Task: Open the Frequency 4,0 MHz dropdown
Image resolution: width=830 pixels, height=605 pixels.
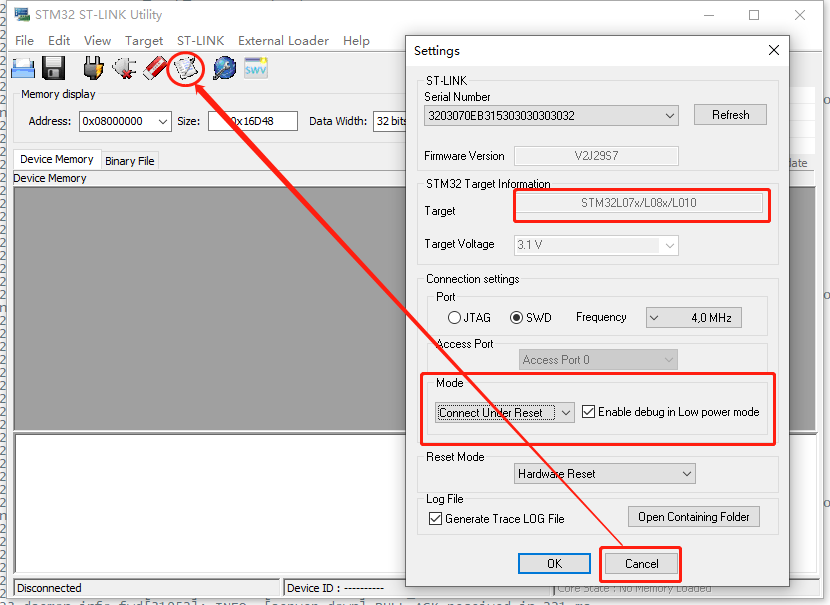Action: tap(693, 318)
